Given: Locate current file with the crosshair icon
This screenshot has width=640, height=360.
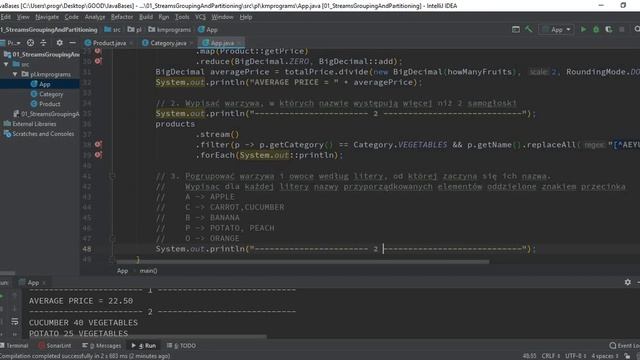Looking at the screenshot, I should [30, 43].
